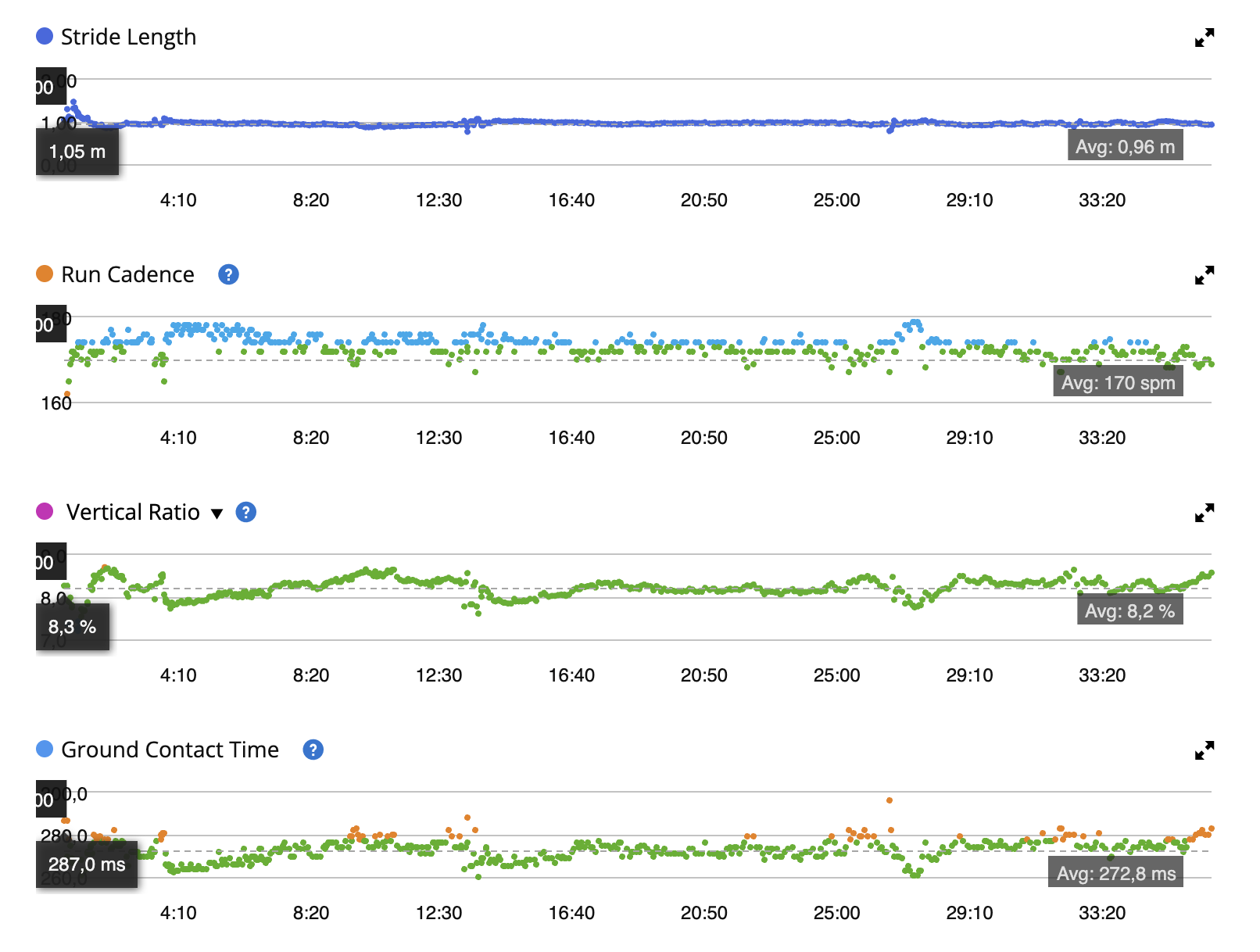The image size is (1260, 952).
Task: Open the Vertical Ratio metric dropdown arrow
Action: pyautogui.click(x=217, y=514)
